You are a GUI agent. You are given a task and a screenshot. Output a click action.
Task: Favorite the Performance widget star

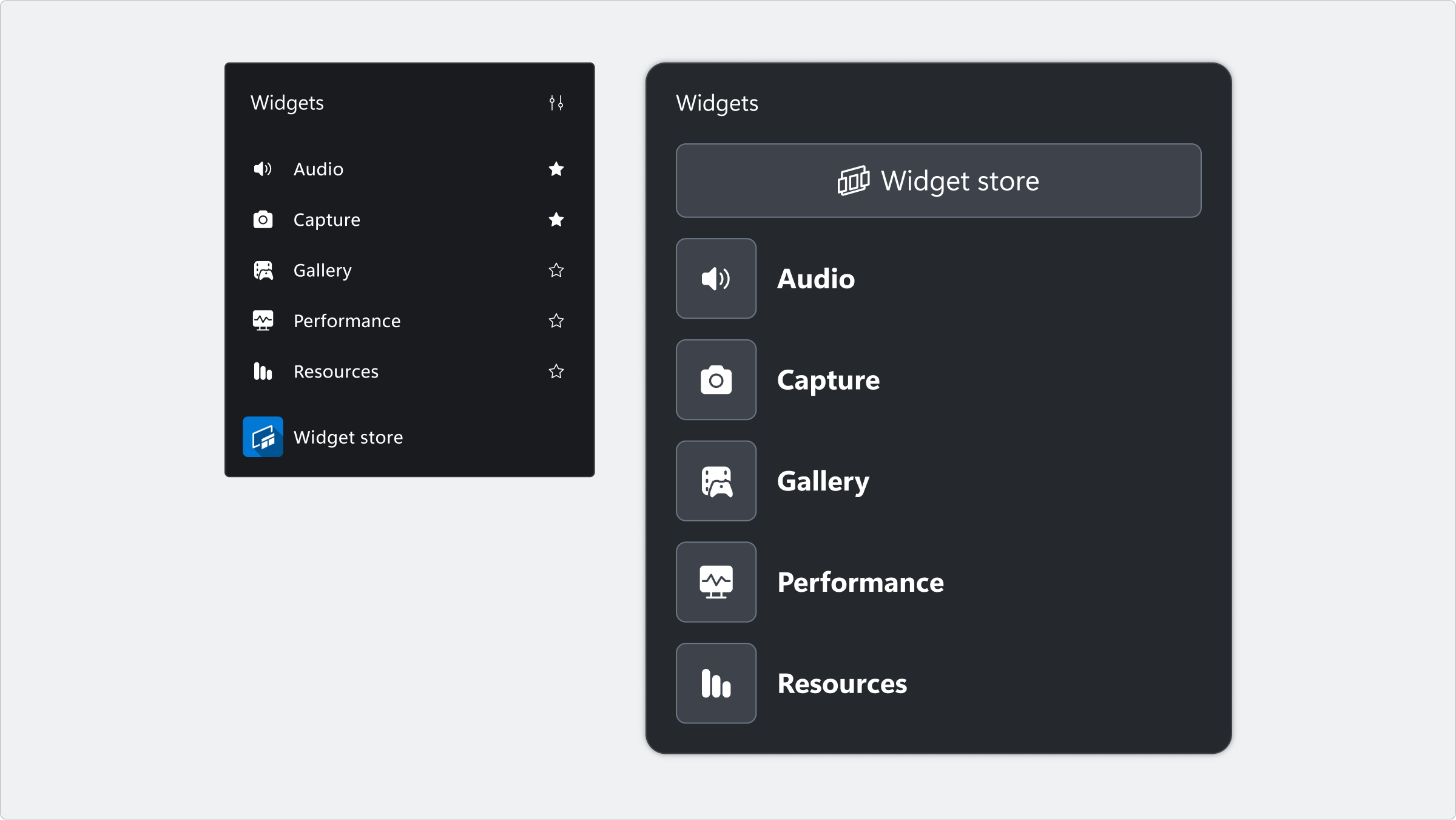coord(556,320)
